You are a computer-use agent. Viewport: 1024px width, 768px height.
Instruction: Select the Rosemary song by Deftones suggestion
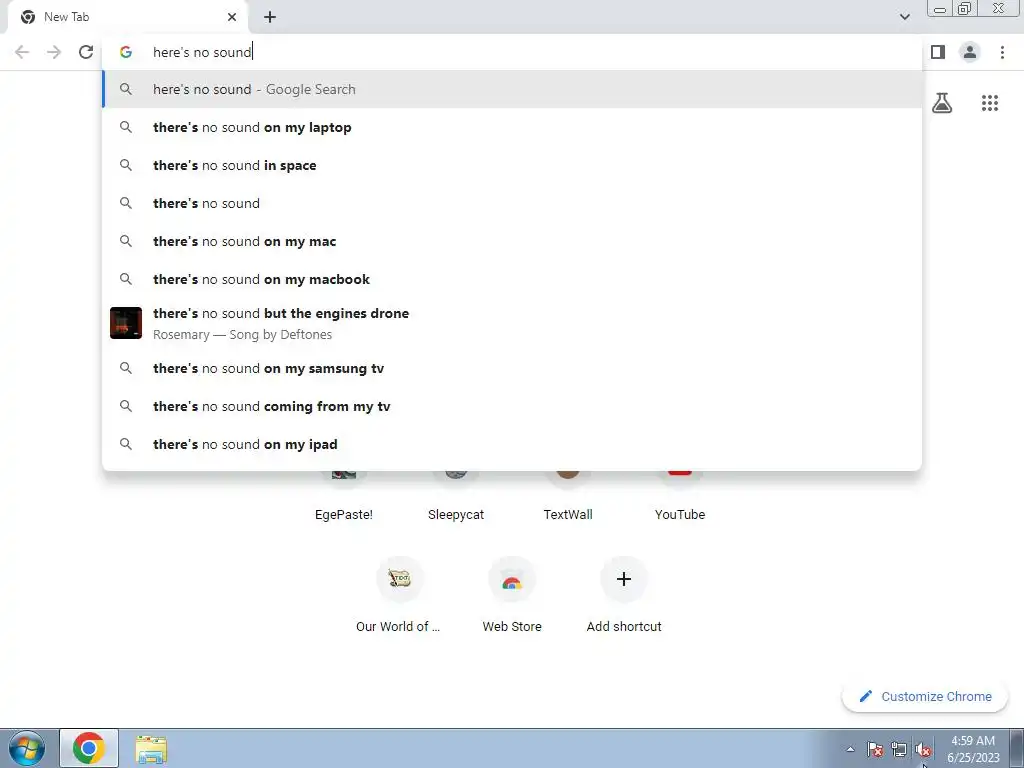click(512, 323)
